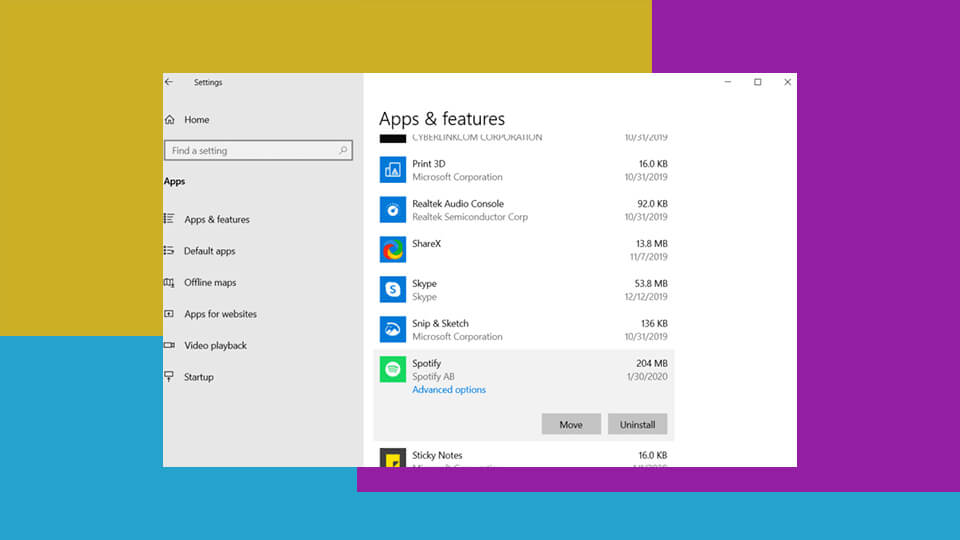The image size is (960, 540).
Task: Select the Startup sidebar icon
Action: (x=169, y=376)
